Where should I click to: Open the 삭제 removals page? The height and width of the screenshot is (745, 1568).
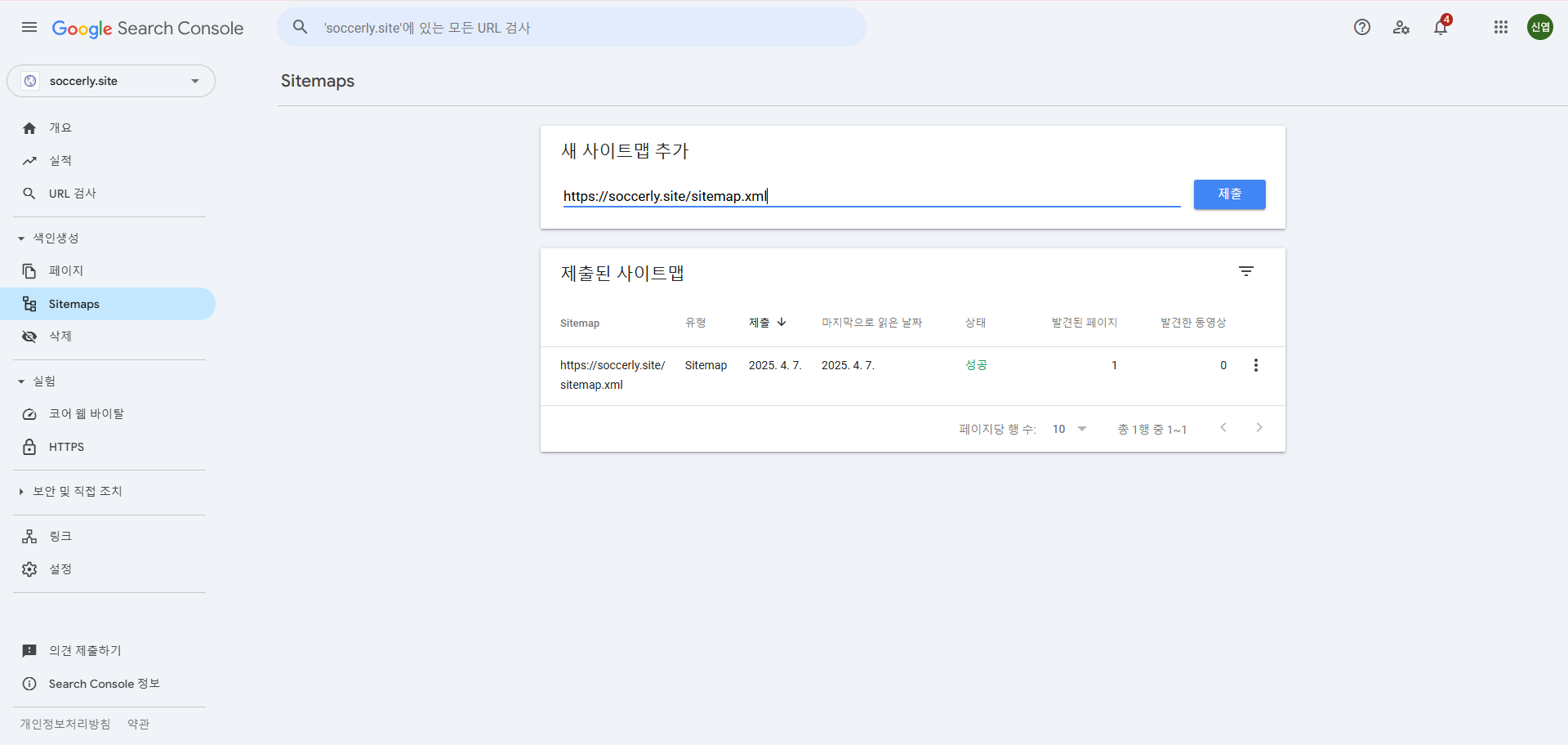[x=60, y=337]
